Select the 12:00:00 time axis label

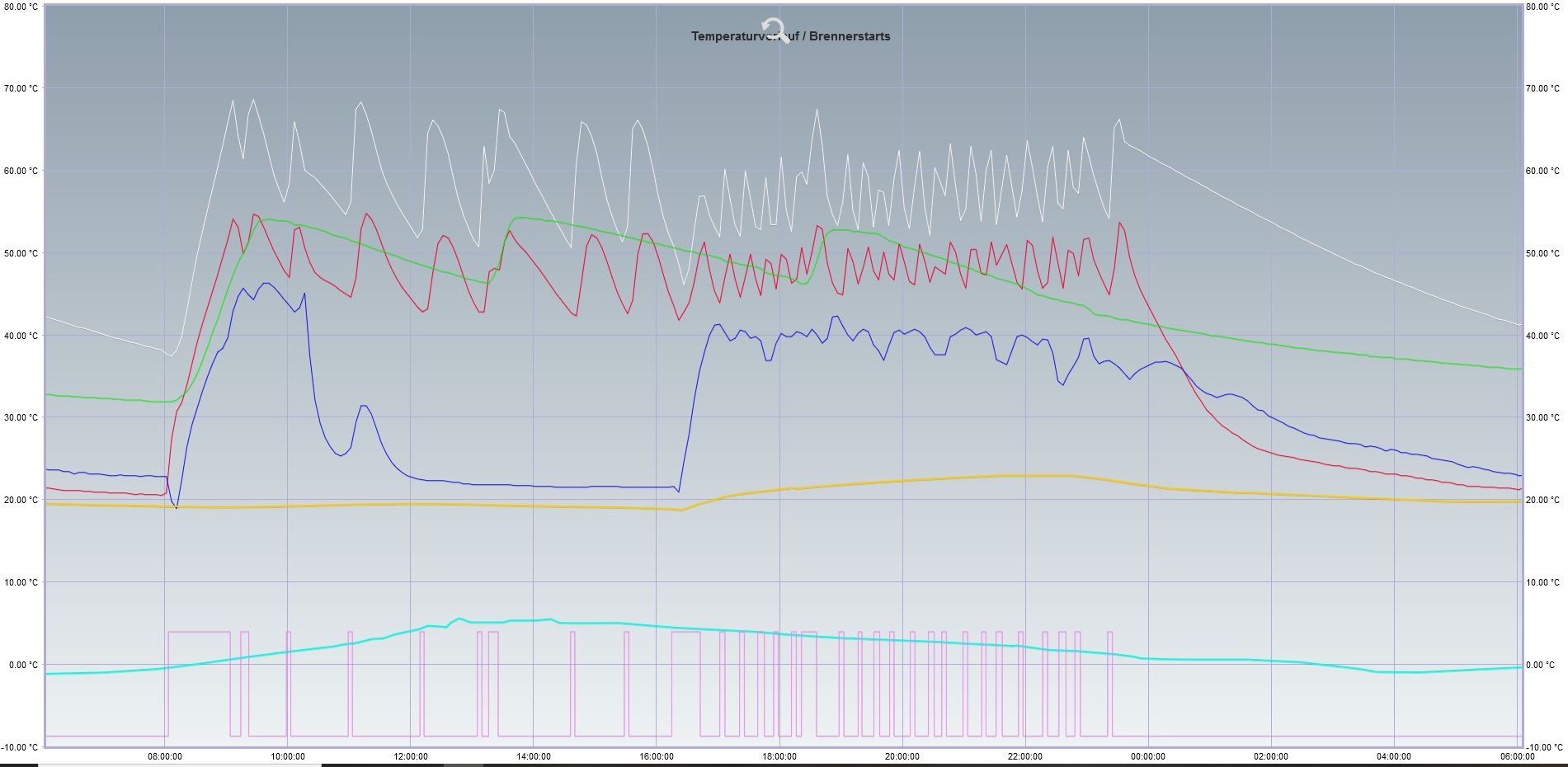(411, 756)
